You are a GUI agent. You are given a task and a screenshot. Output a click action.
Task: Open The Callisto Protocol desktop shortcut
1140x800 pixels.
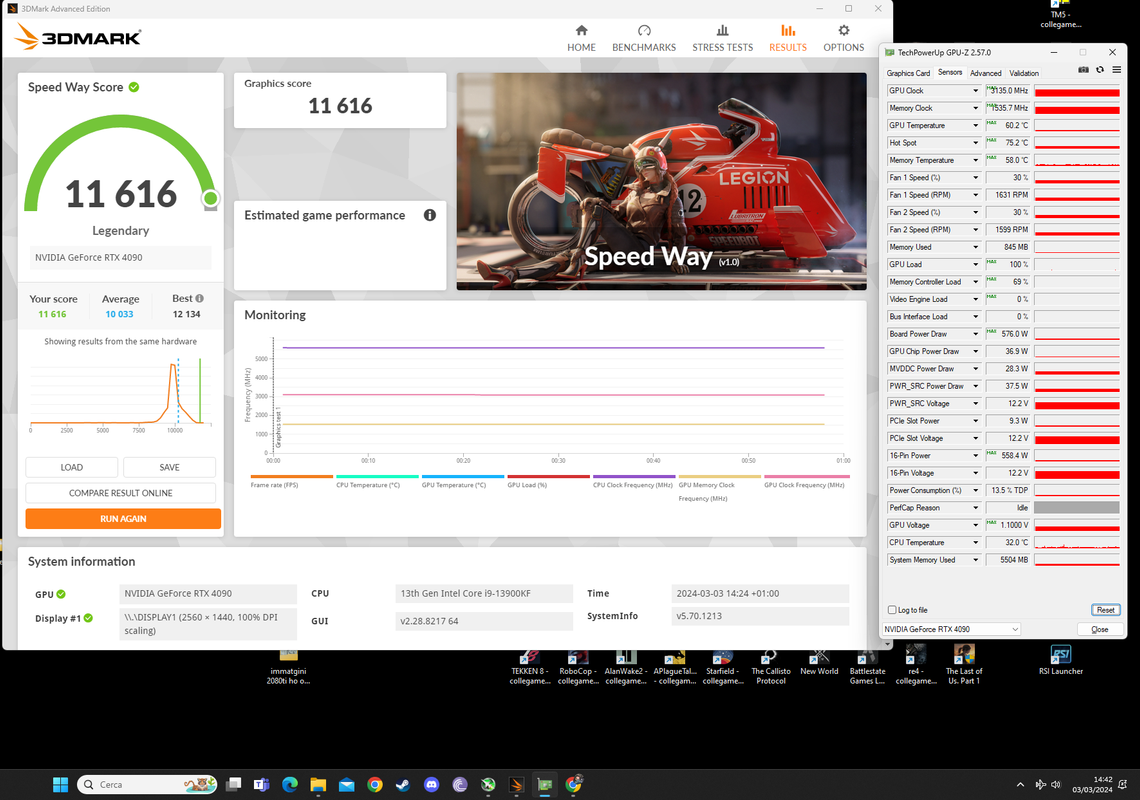pyautogui.click(x=771, y=668)
